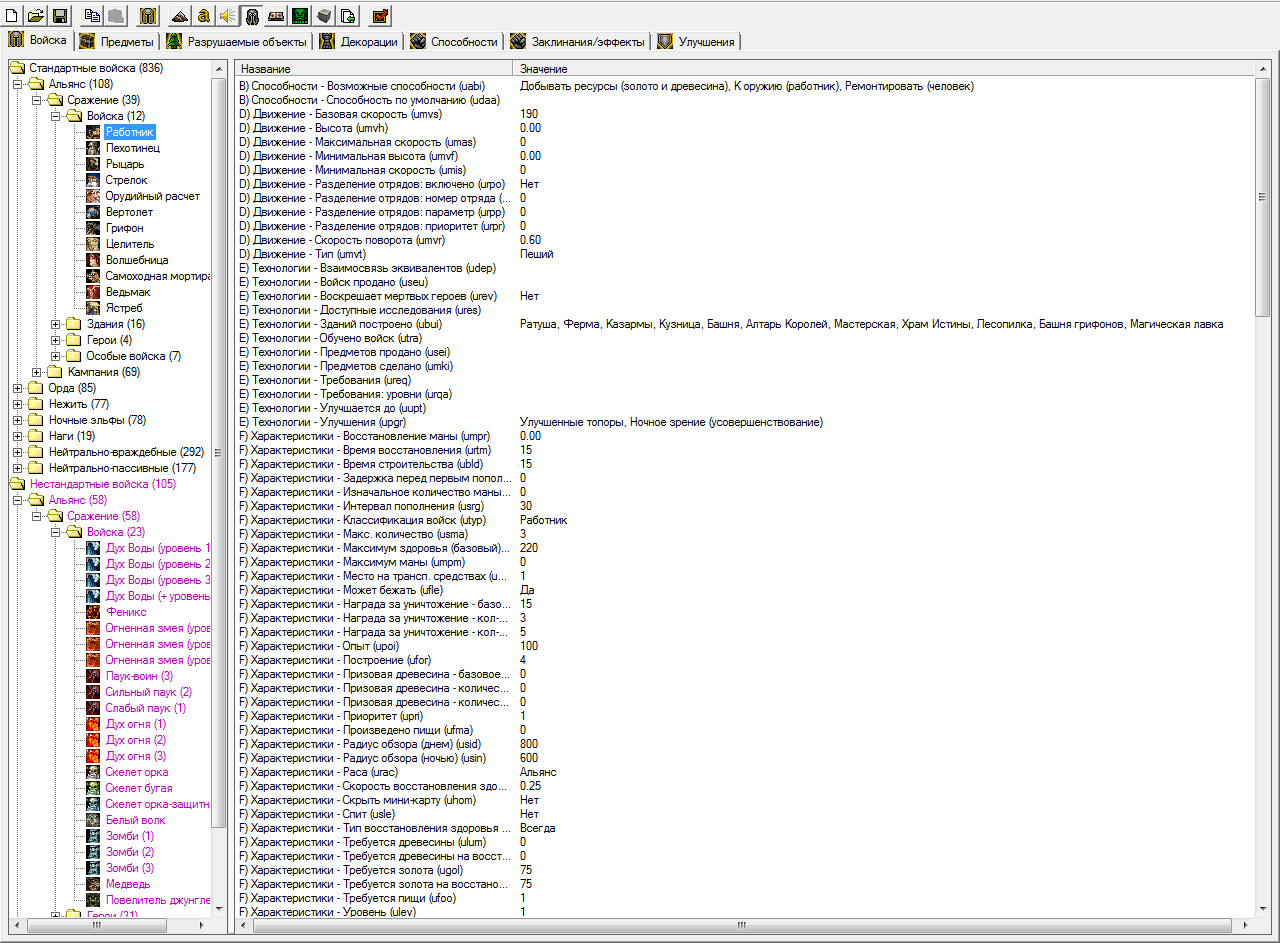Expand the Здания (16) folder

pyautogui.click(x=57, y=324)
